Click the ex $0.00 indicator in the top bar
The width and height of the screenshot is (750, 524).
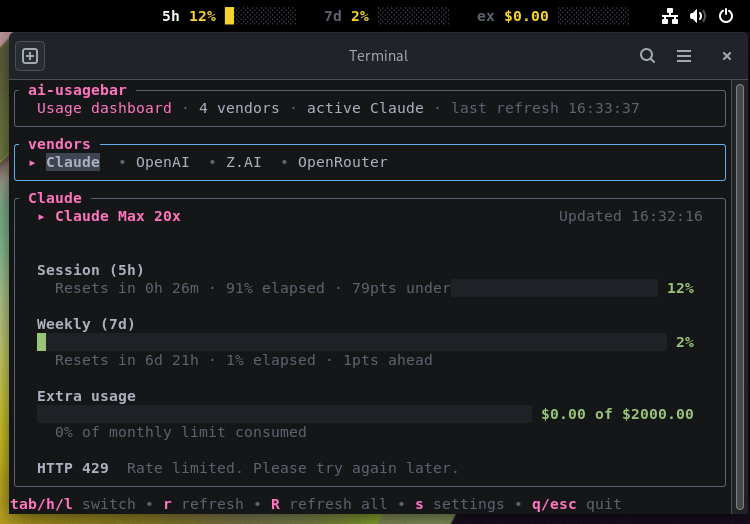pyautogui.click(x=553, y=16)
